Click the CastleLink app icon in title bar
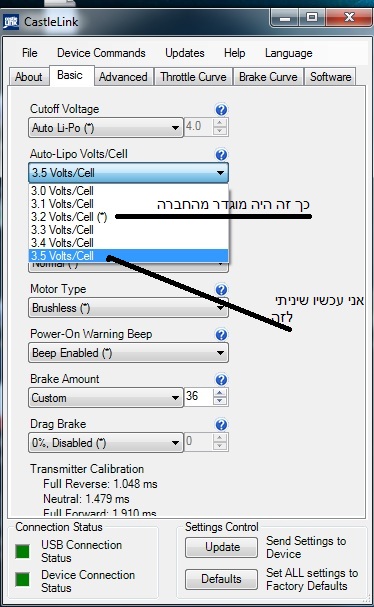 coord(10,22)
